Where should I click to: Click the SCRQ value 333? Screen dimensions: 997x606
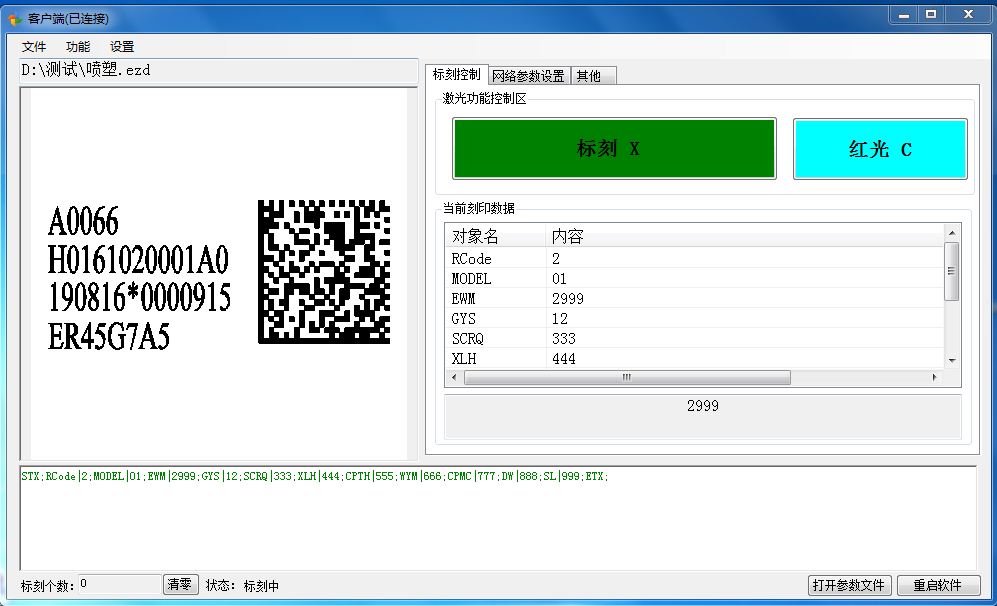coord(563,339)
